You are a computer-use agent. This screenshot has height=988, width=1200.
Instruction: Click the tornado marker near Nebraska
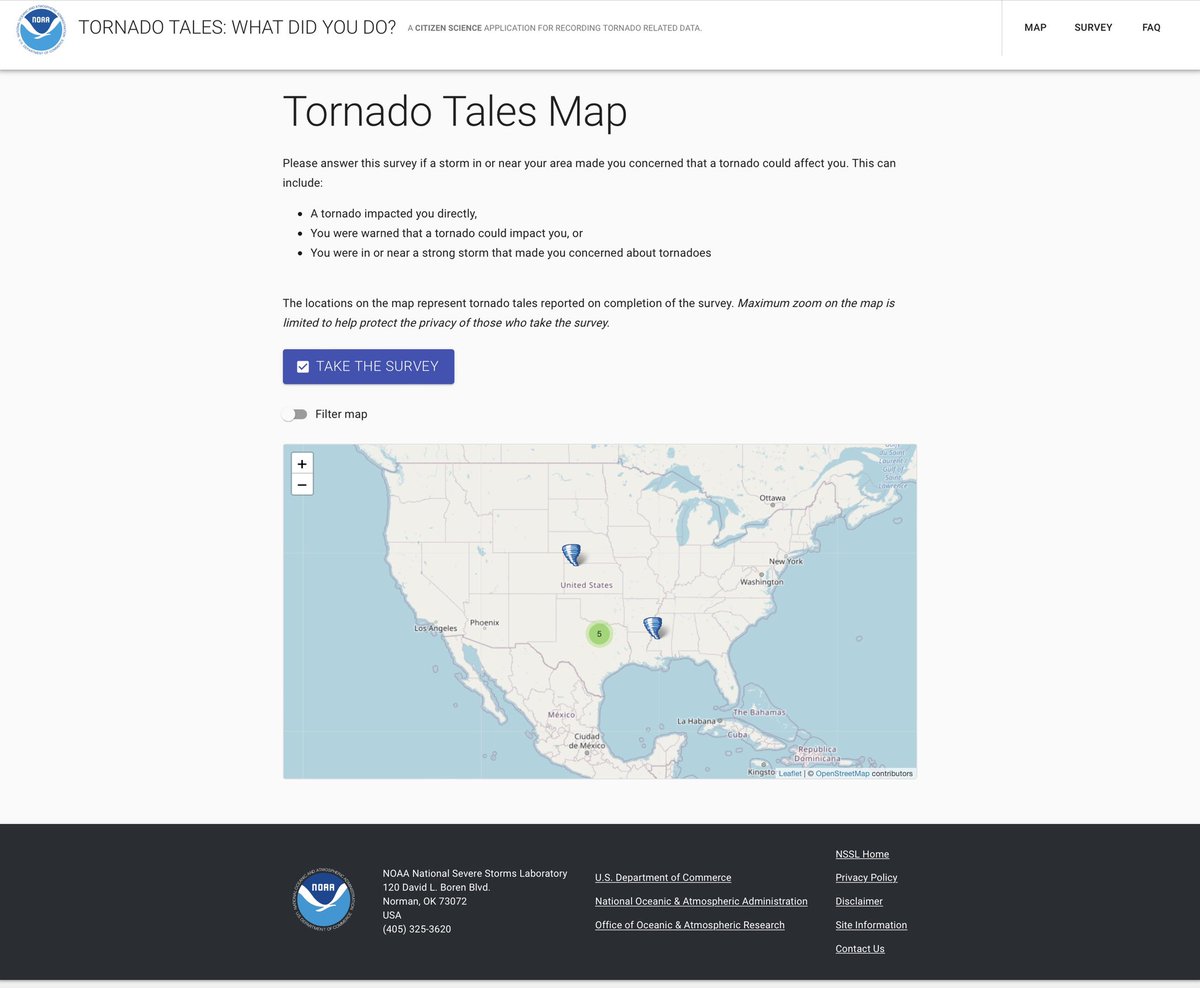pos(571,555)
